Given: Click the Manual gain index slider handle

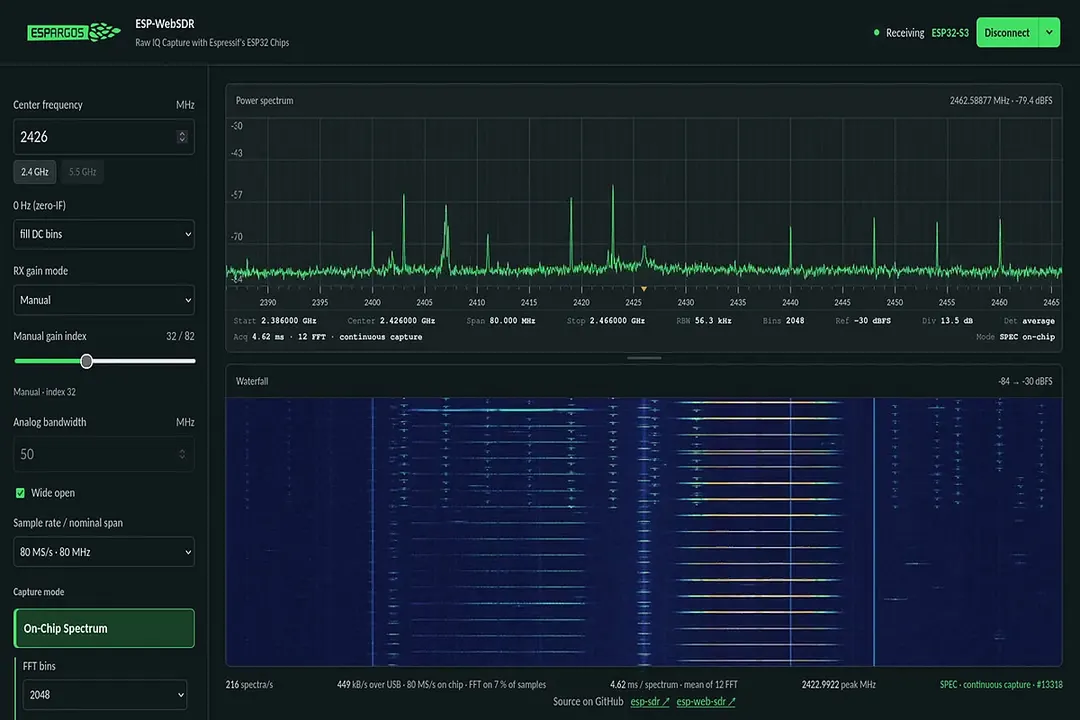Looking at the screenshot, I should pos(86,361).
